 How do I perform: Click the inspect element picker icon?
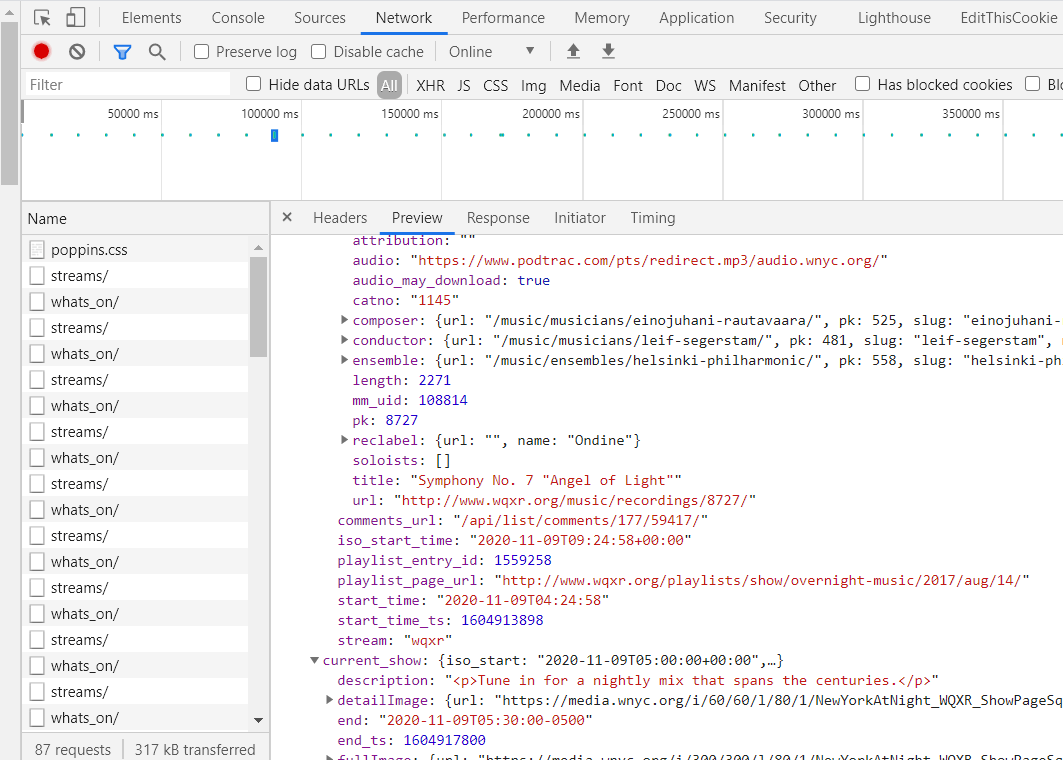[42, 18]
